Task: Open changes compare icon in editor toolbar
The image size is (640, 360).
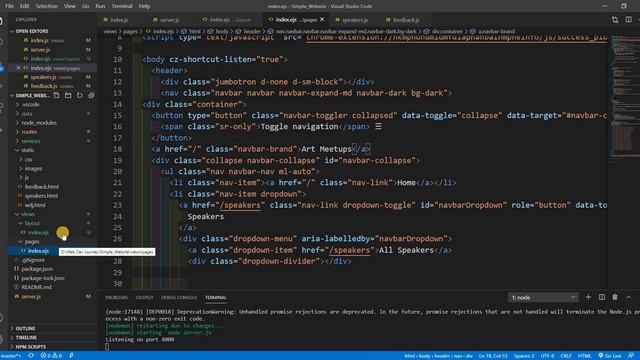Action: tap(615, 20)
